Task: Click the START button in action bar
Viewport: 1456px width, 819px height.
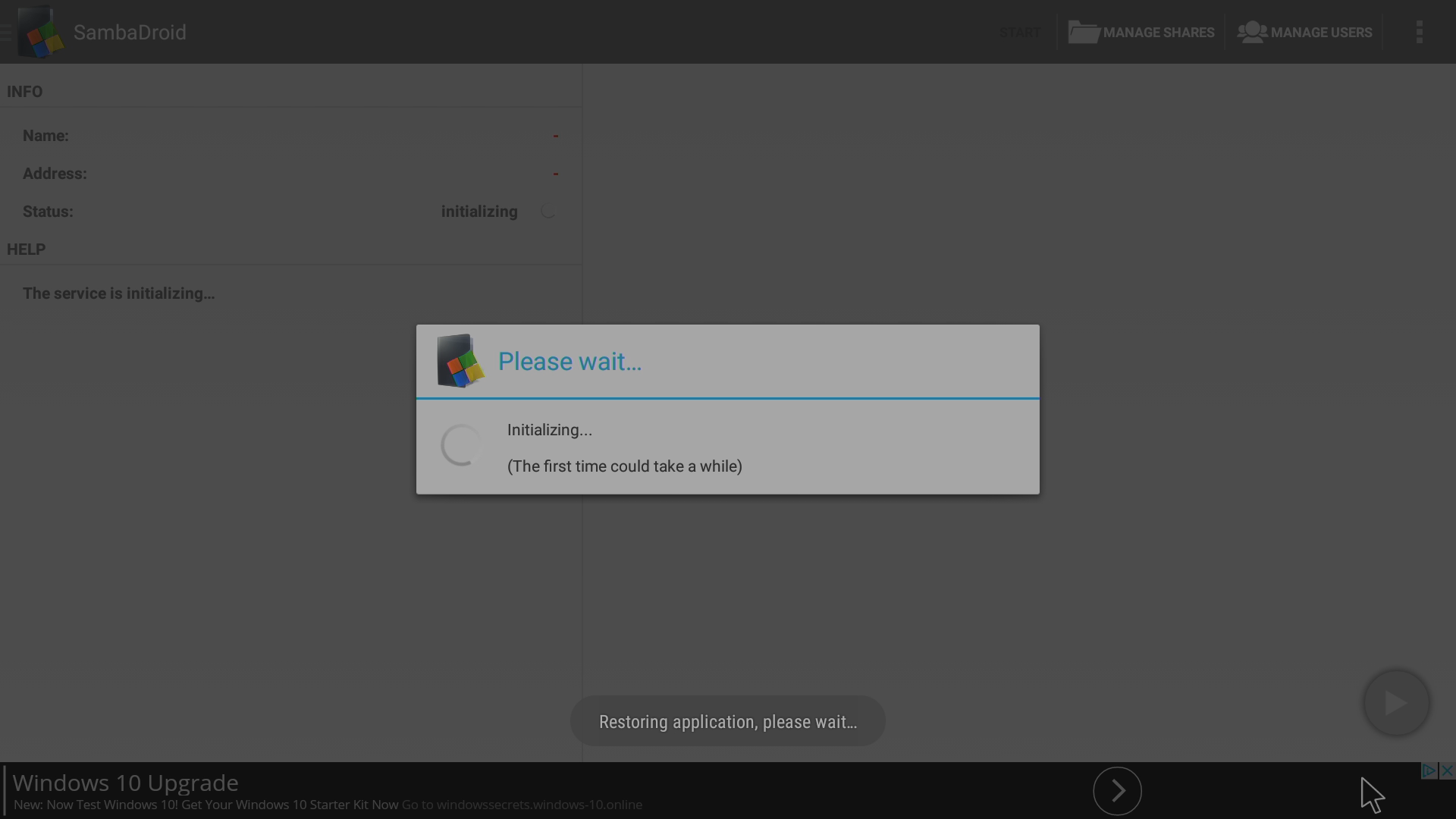Action: click(1020, 33)
